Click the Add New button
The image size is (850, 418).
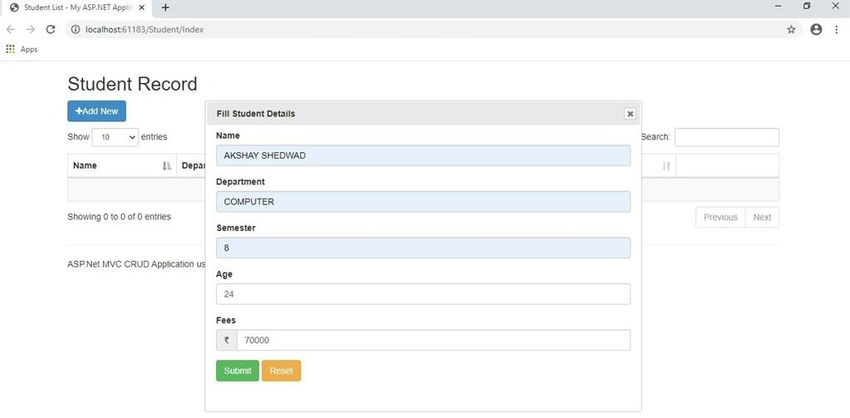click(96, 111)
